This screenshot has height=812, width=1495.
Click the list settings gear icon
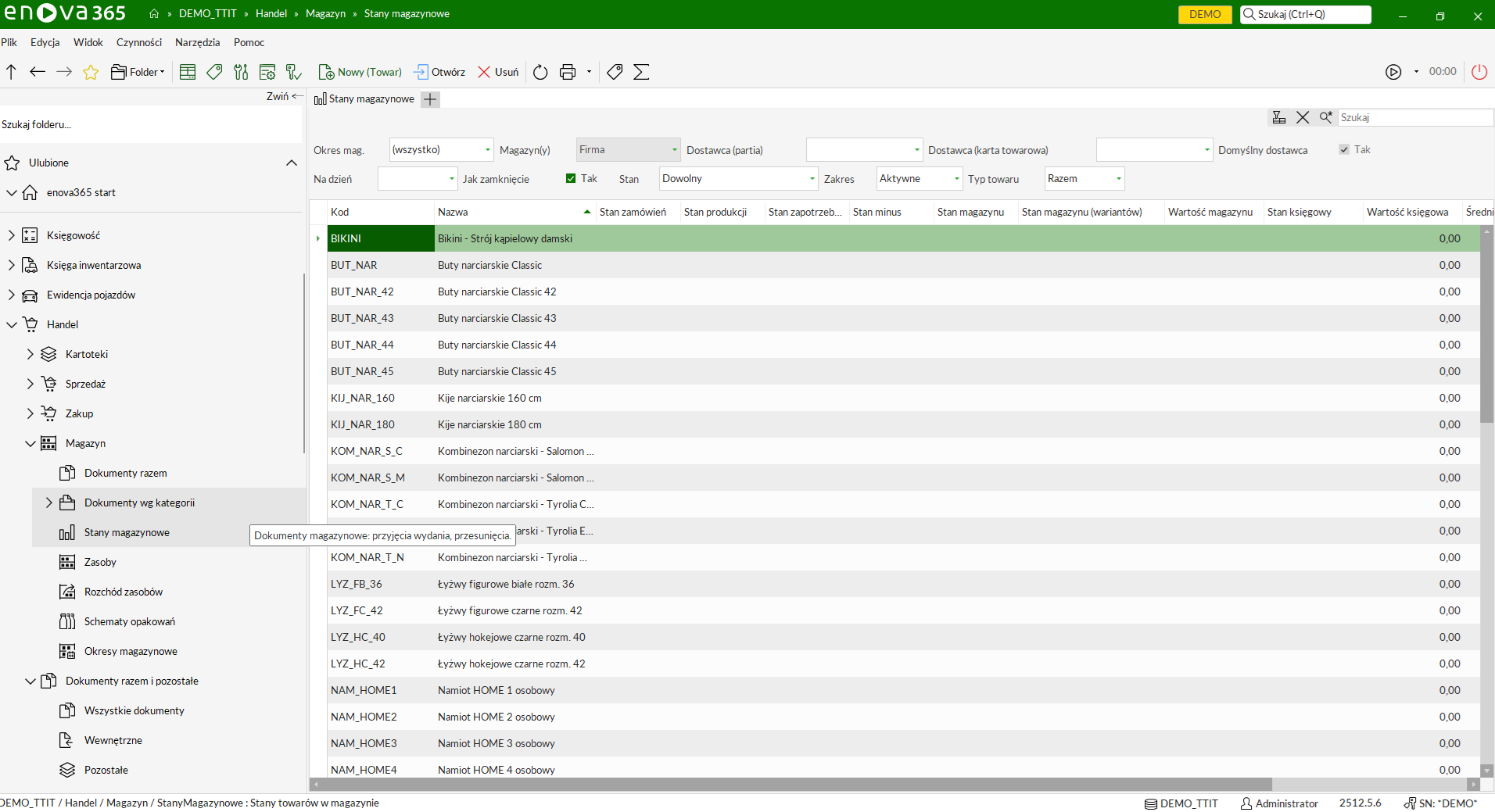pos(267,72)
